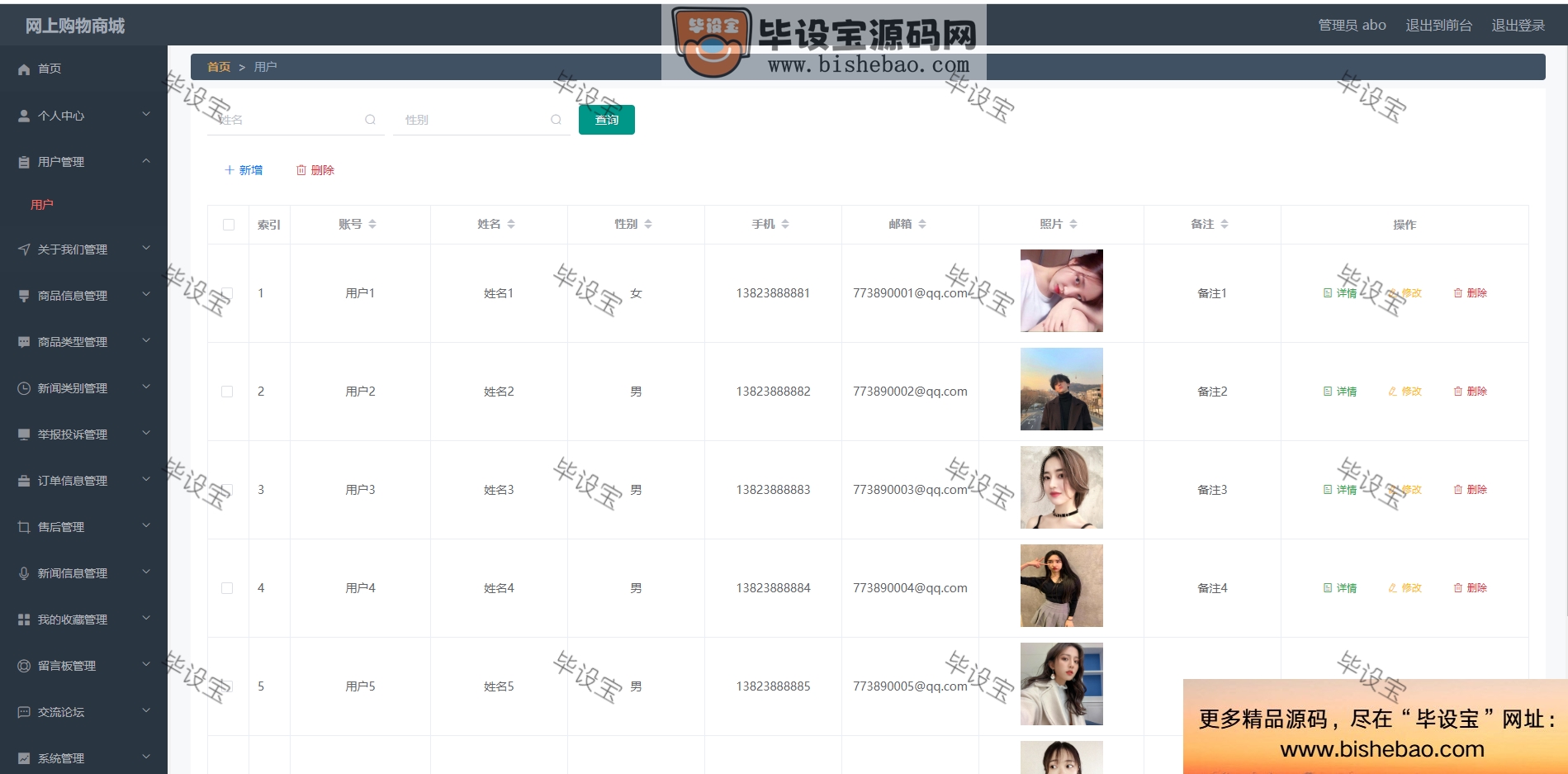1568x774 pixels.
Task: Click email 773890002@qq.com cell
Action: 910,392
